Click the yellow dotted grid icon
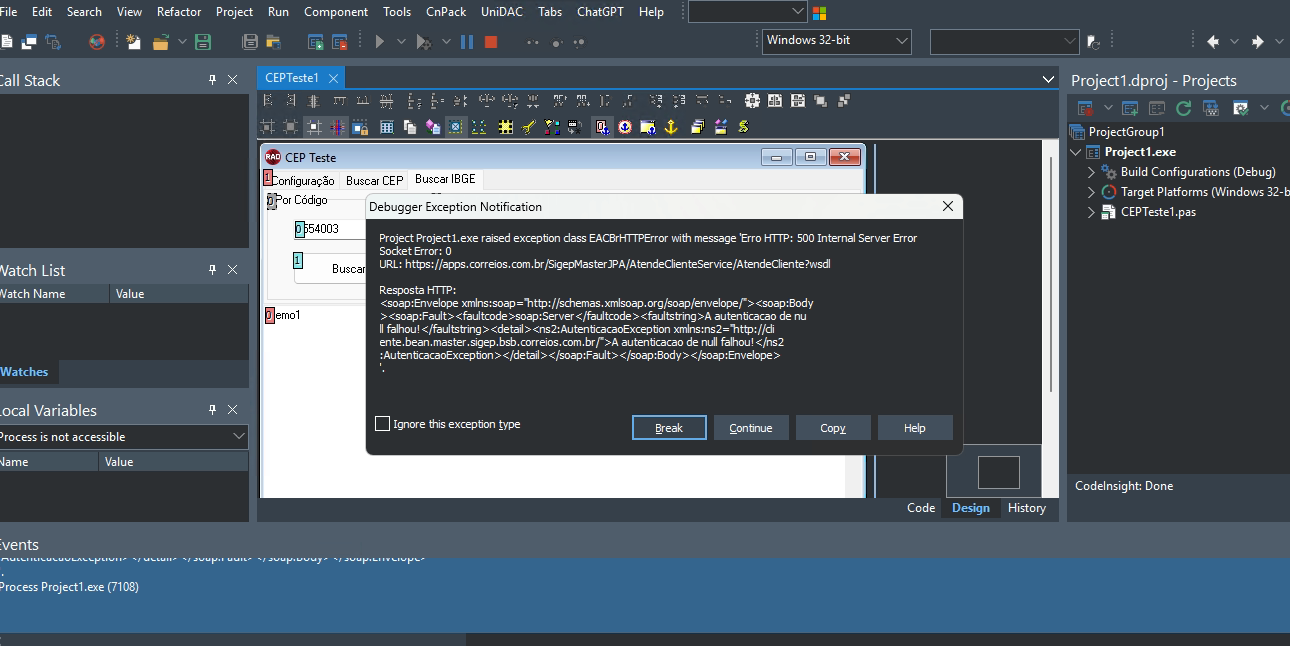This screenshot has width=1290, height=646. [x=506, y=127]
